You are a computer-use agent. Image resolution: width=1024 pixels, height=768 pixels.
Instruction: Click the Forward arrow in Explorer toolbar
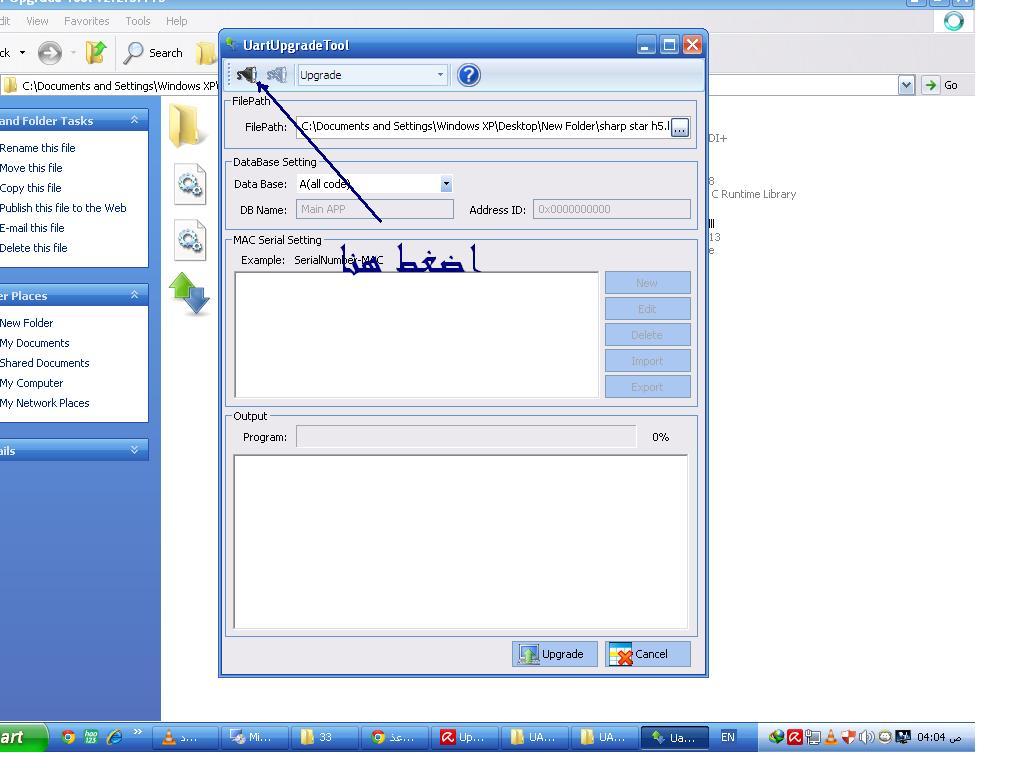point(50,53)
